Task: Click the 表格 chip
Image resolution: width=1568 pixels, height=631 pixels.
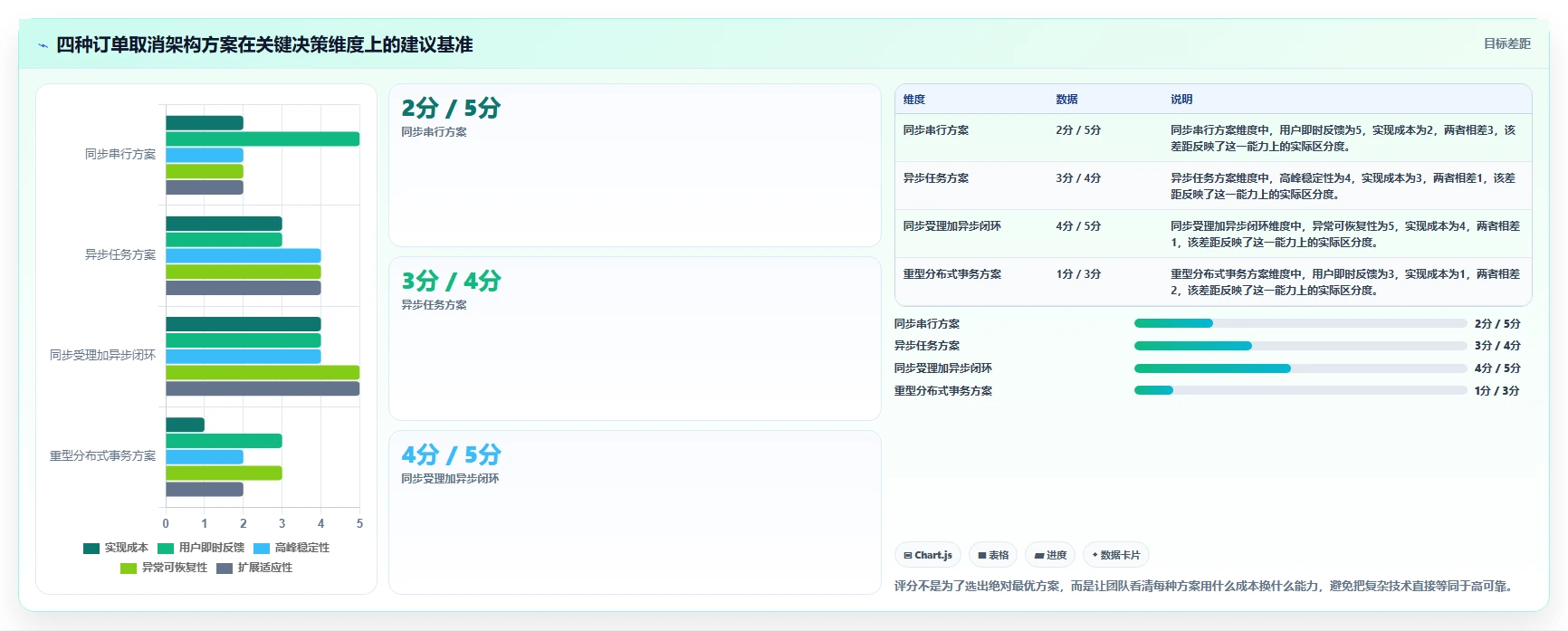Action: 993,555
